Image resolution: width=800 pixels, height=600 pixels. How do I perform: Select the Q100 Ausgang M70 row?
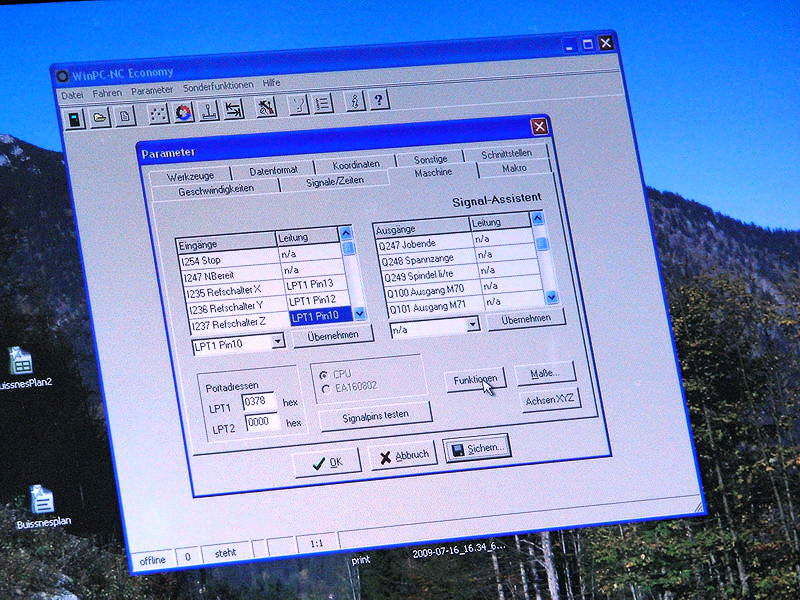click(x=463, y=288)
